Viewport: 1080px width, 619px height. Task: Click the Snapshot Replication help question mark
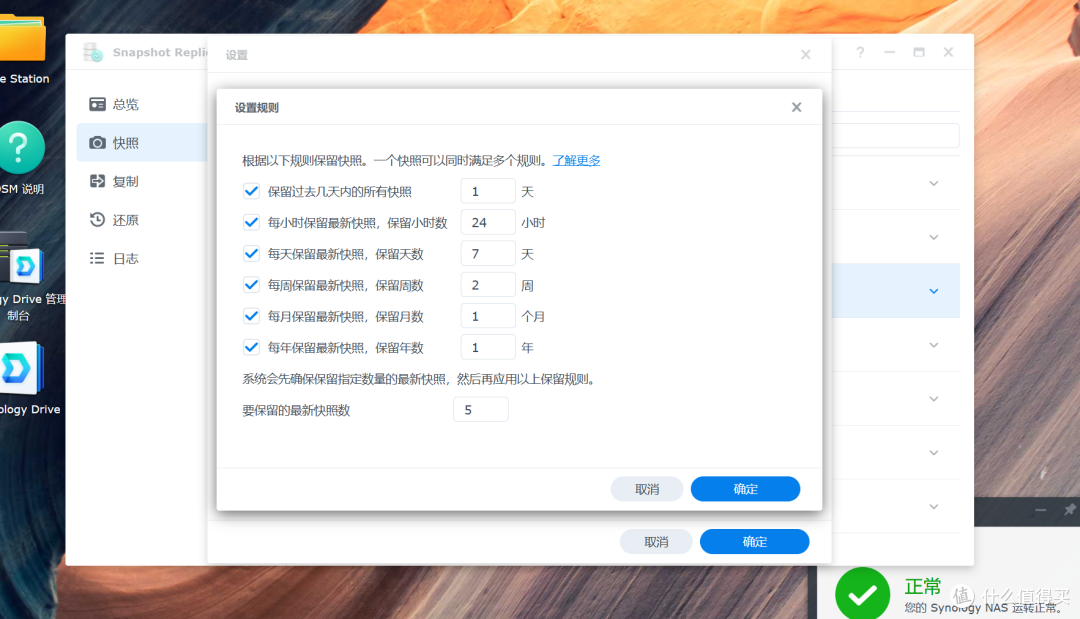pyautogui.click(x=860, y=52)
